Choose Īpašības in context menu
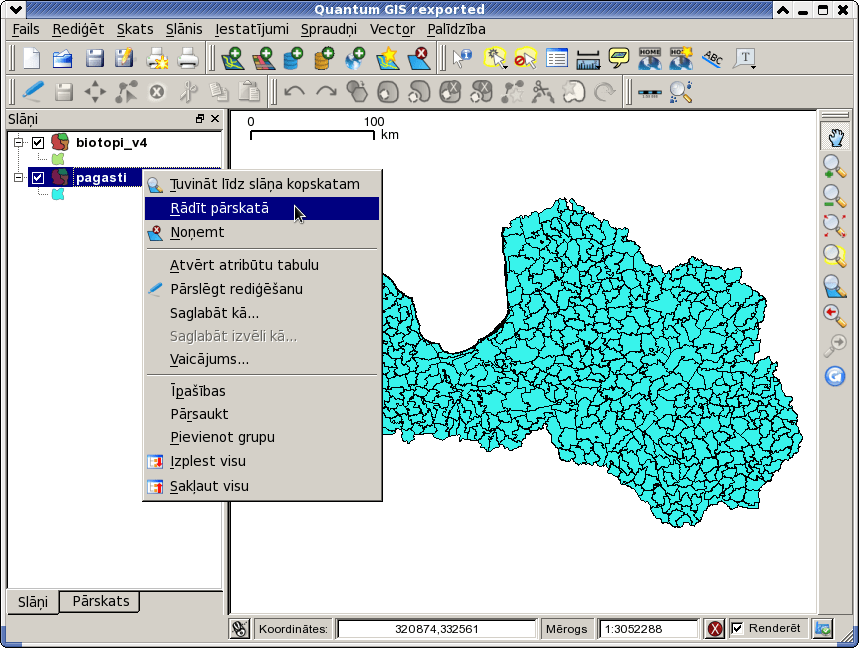859x648 pixels. click(x=262, y=391)
